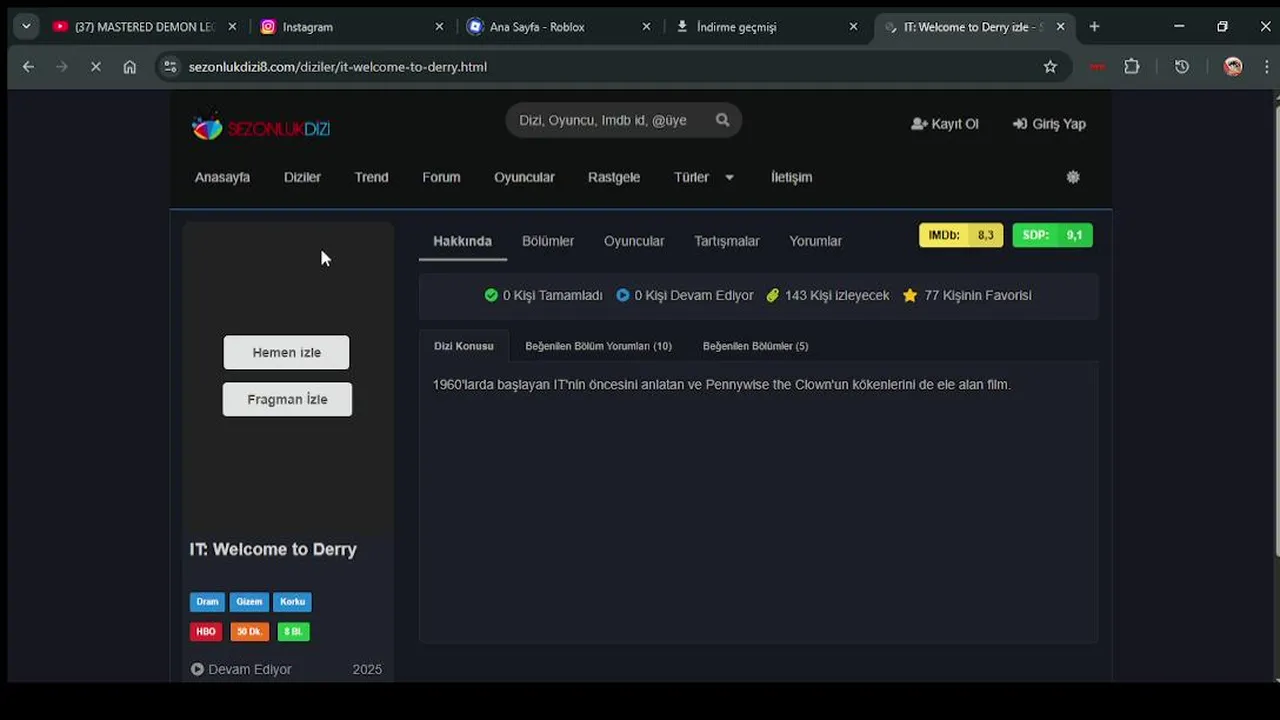
Task: Close the Ana Sayfa - Roblox tab
Action: (646, 27)
